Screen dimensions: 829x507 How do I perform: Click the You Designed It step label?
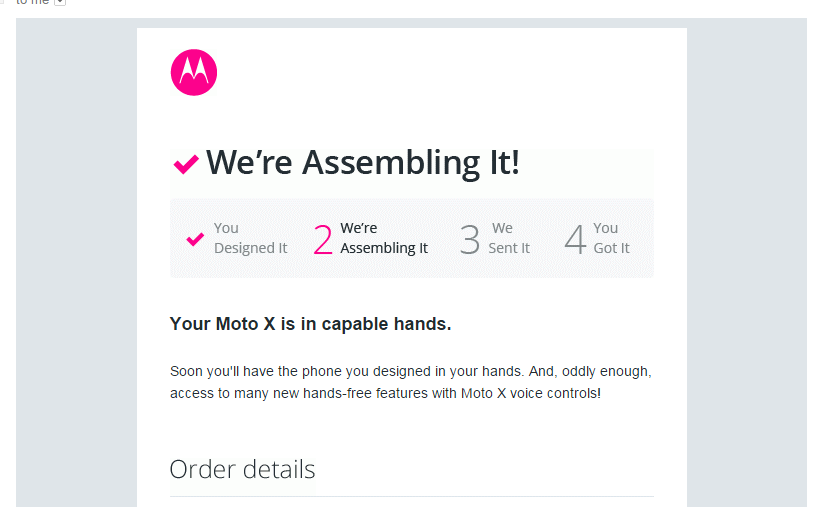click(x=250, y=238)
